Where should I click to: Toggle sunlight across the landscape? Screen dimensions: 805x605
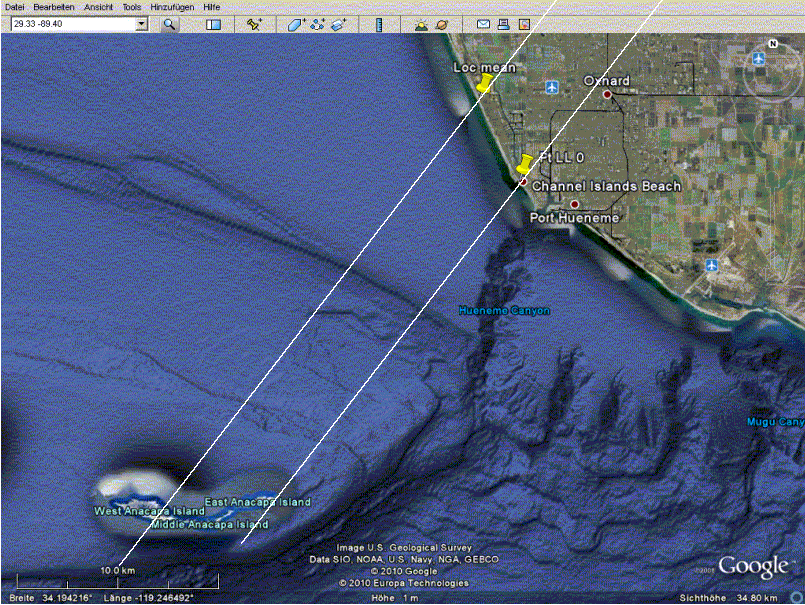click(421, 24)
